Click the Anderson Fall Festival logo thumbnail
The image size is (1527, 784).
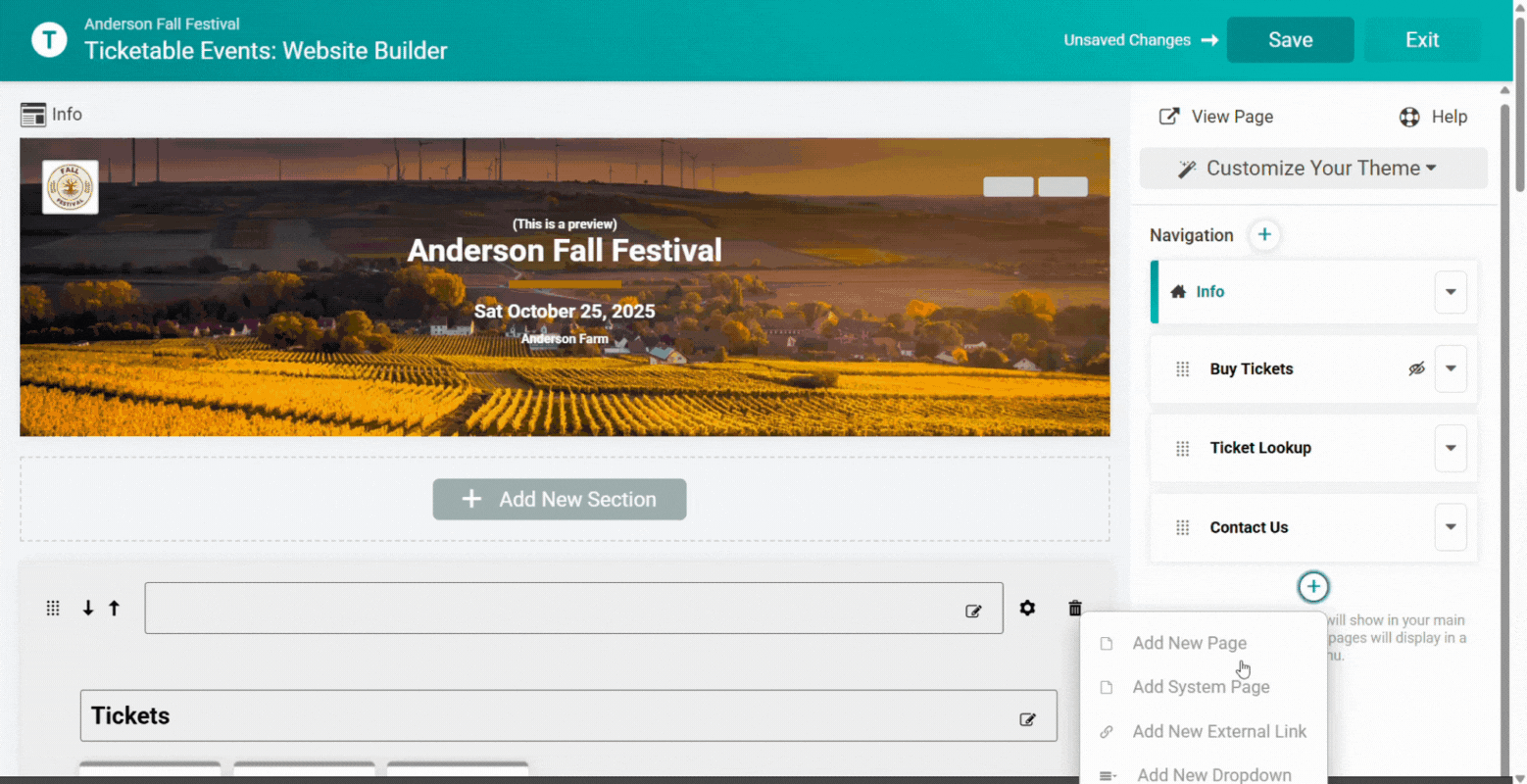[71, 186]
